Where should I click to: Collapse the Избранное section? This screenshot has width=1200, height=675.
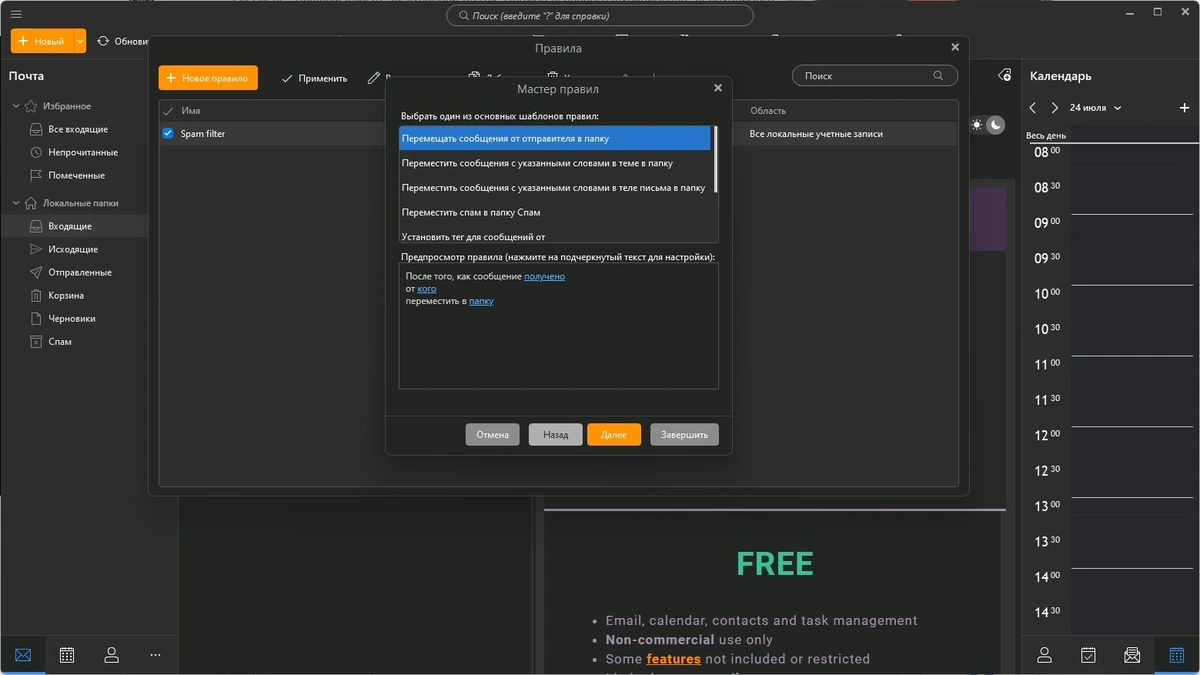tap(17, 106)
